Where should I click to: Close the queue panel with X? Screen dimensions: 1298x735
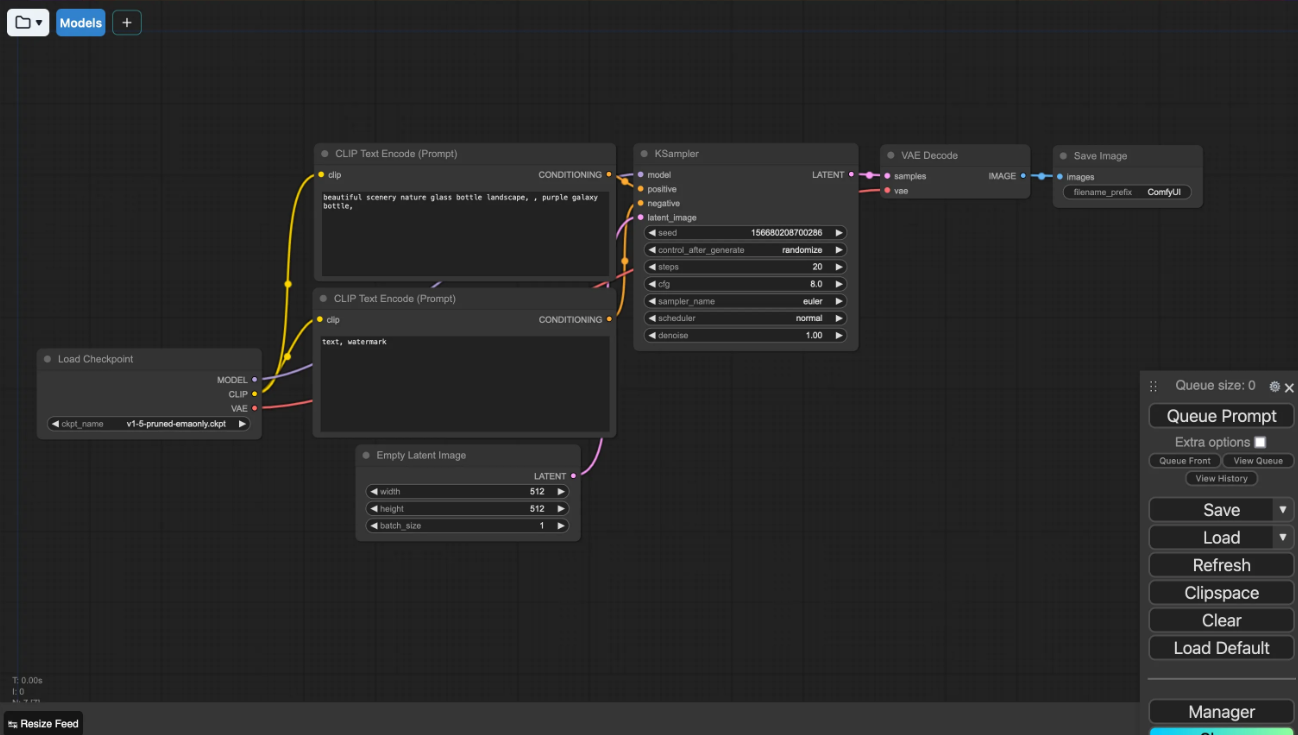pos(1289,387)
